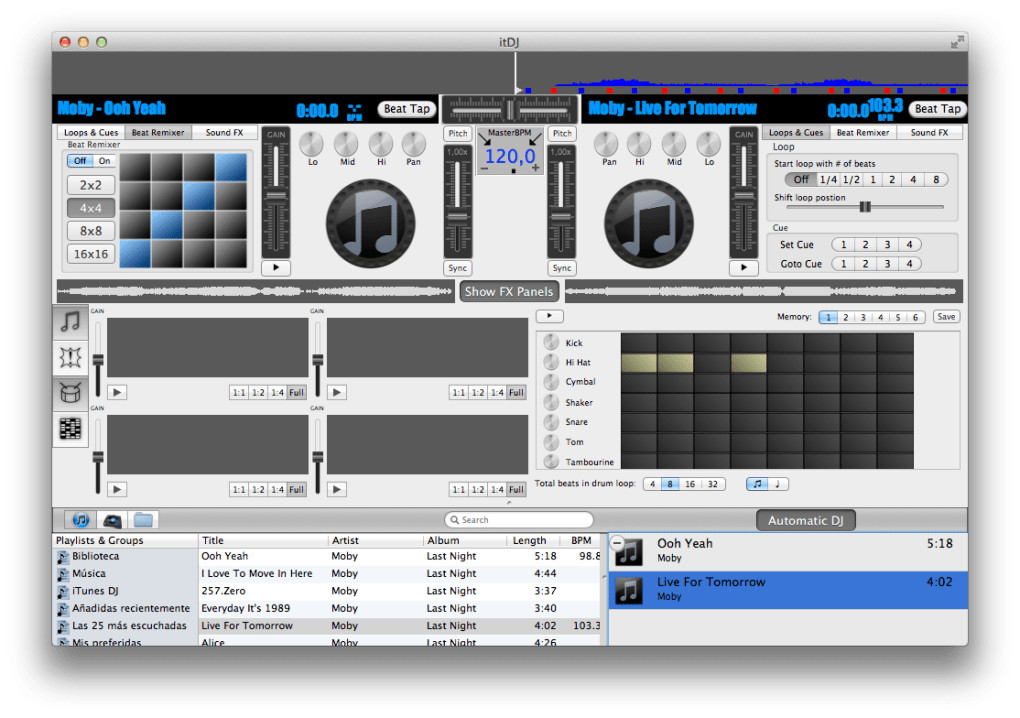Screen dimensions: 1020x718
Task: Click the DJ turntable source icon
Action: coord(113,520)
